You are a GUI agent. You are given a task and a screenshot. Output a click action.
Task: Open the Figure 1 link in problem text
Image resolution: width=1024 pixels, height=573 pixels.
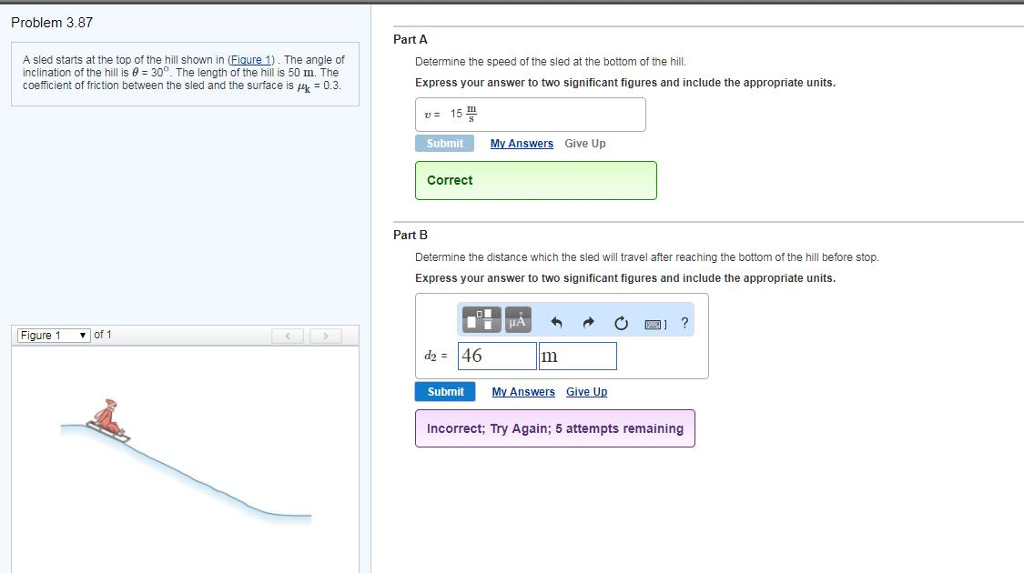coord(251,59)
